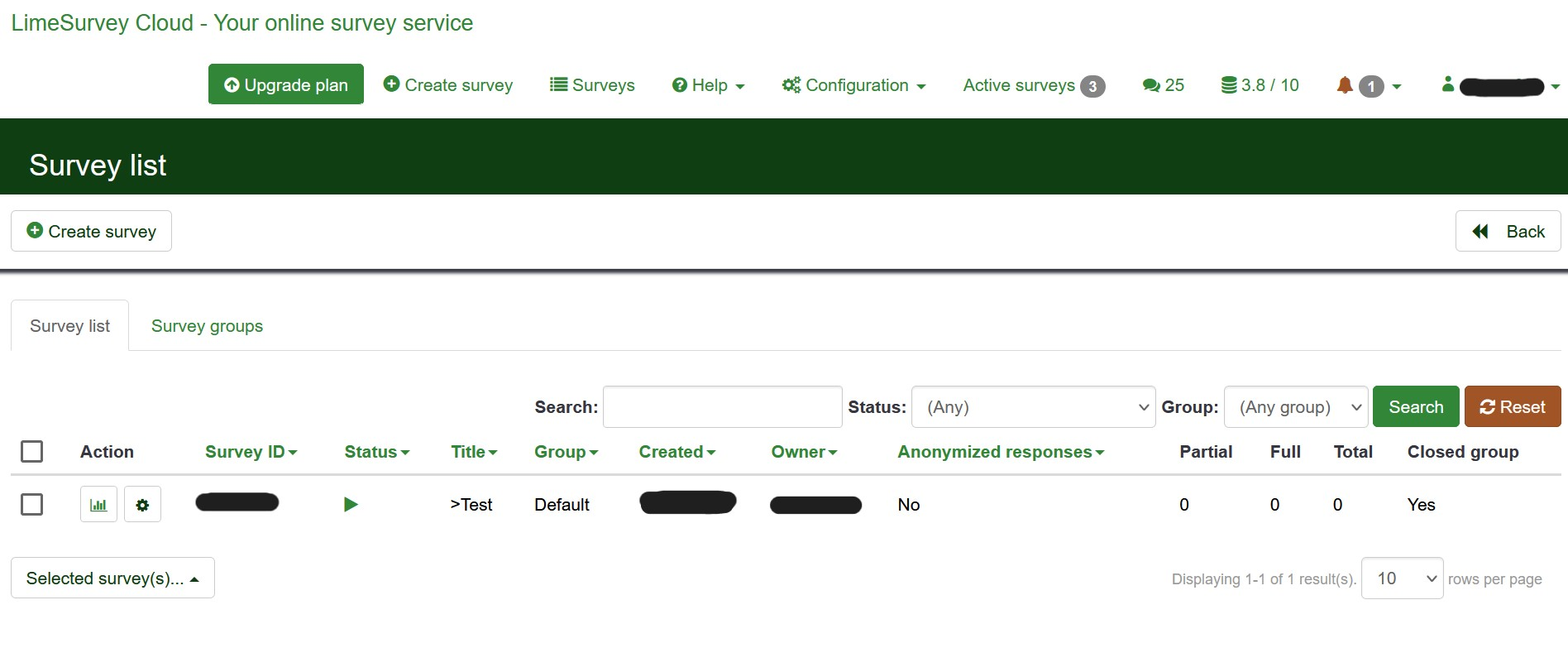Click LimeSurvey Cloud site title link
Screen dimensions: 1568x672
click(241, 23)
